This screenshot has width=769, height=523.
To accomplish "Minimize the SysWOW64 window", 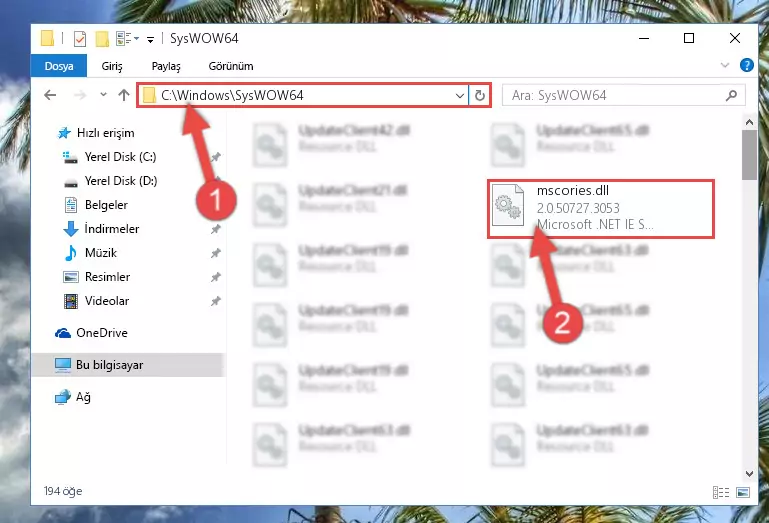I will [x=644, y=38].
